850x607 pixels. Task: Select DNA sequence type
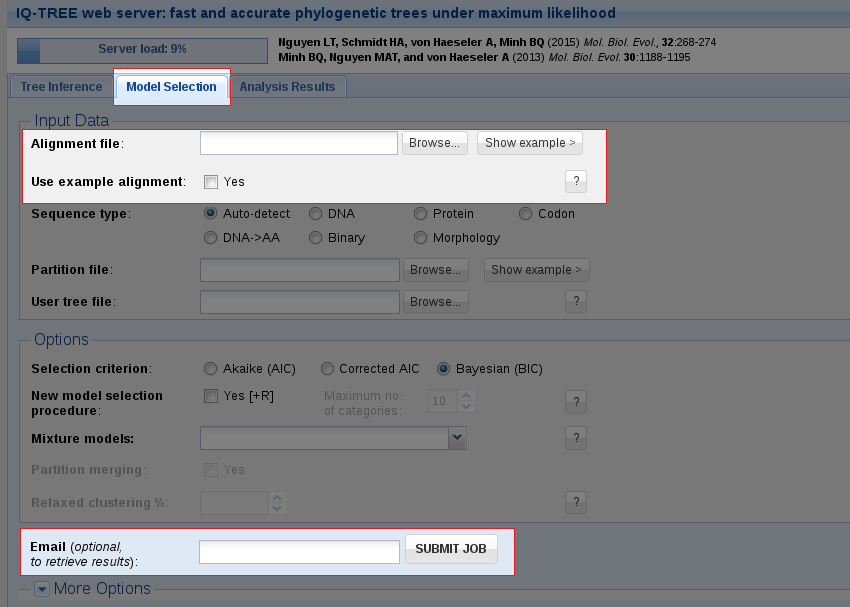pyautogui.click(x=315, y=214)
